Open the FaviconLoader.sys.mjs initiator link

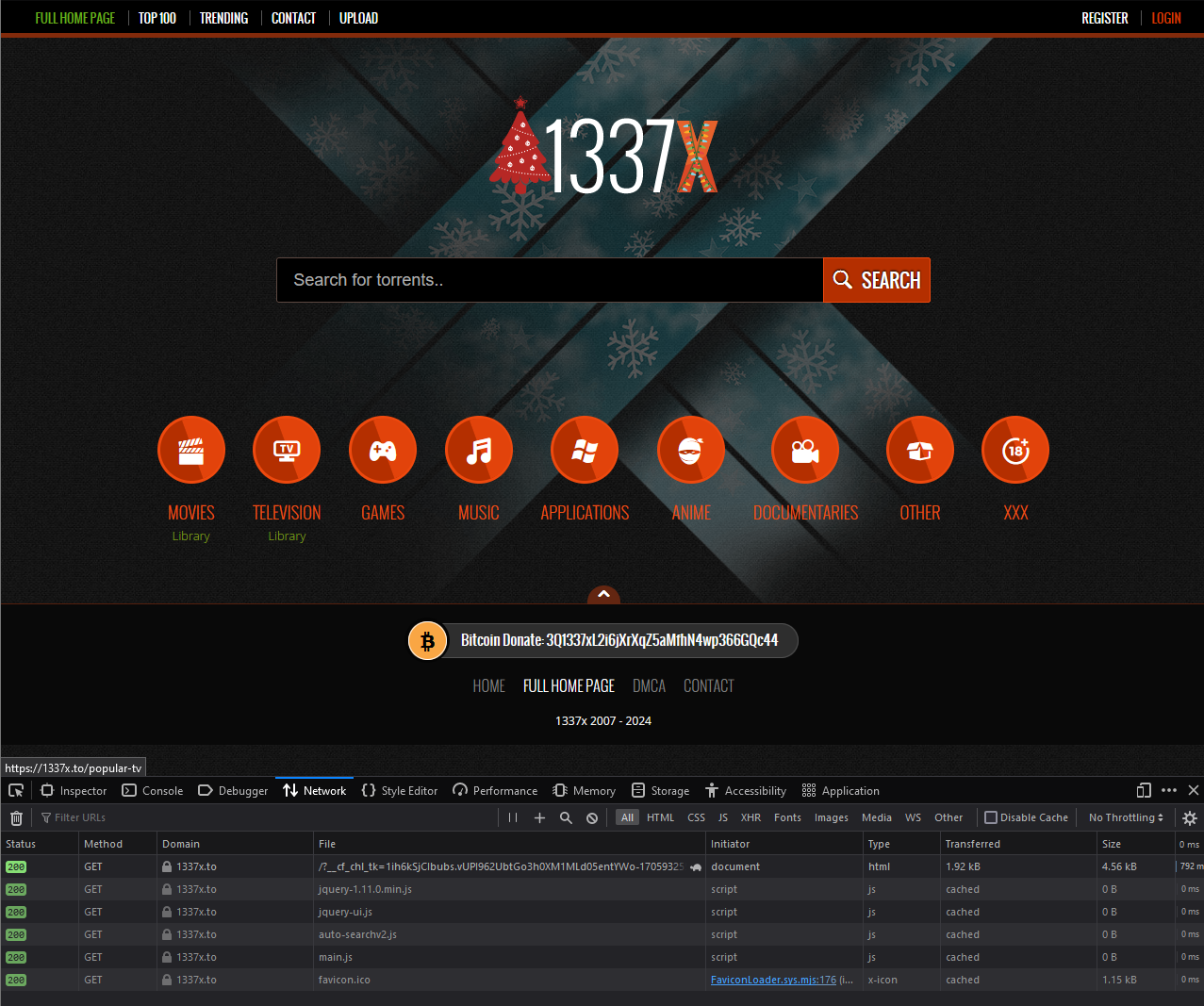(773, 980)
